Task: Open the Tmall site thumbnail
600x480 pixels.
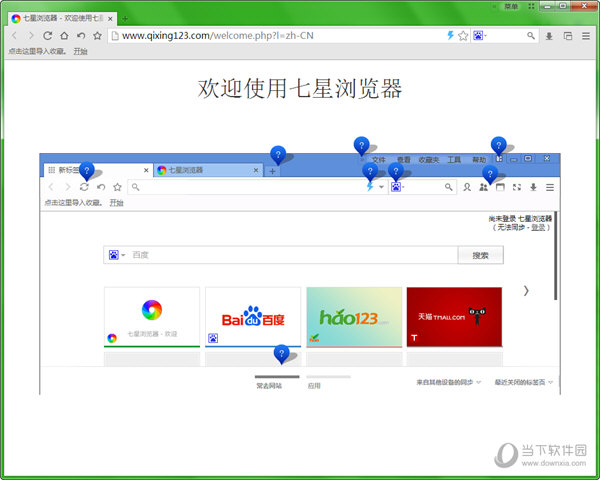Action: (453, 316)
